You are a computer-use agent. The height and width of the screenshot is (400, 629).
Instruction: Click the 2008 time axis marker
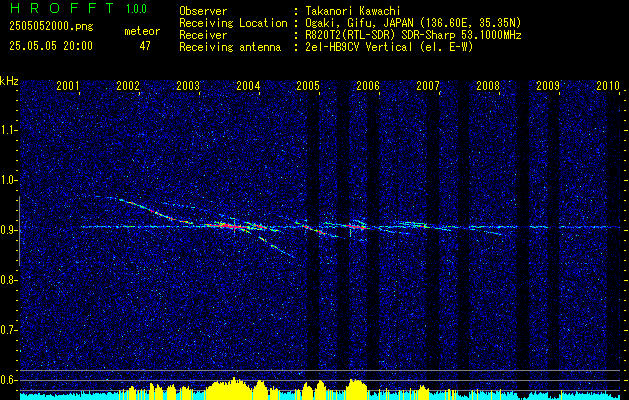tap(488, 85)
